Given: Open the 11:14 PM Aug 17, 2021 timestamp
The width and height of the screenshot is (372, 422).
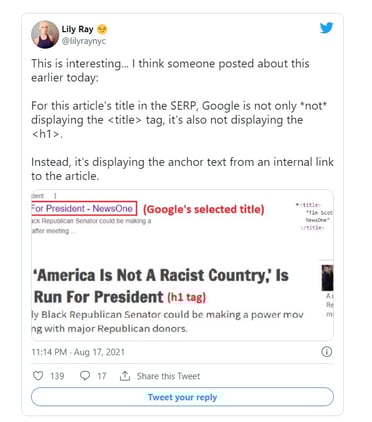Looking at the screenshot, I should pyautogui.click(x=78, y=352).
